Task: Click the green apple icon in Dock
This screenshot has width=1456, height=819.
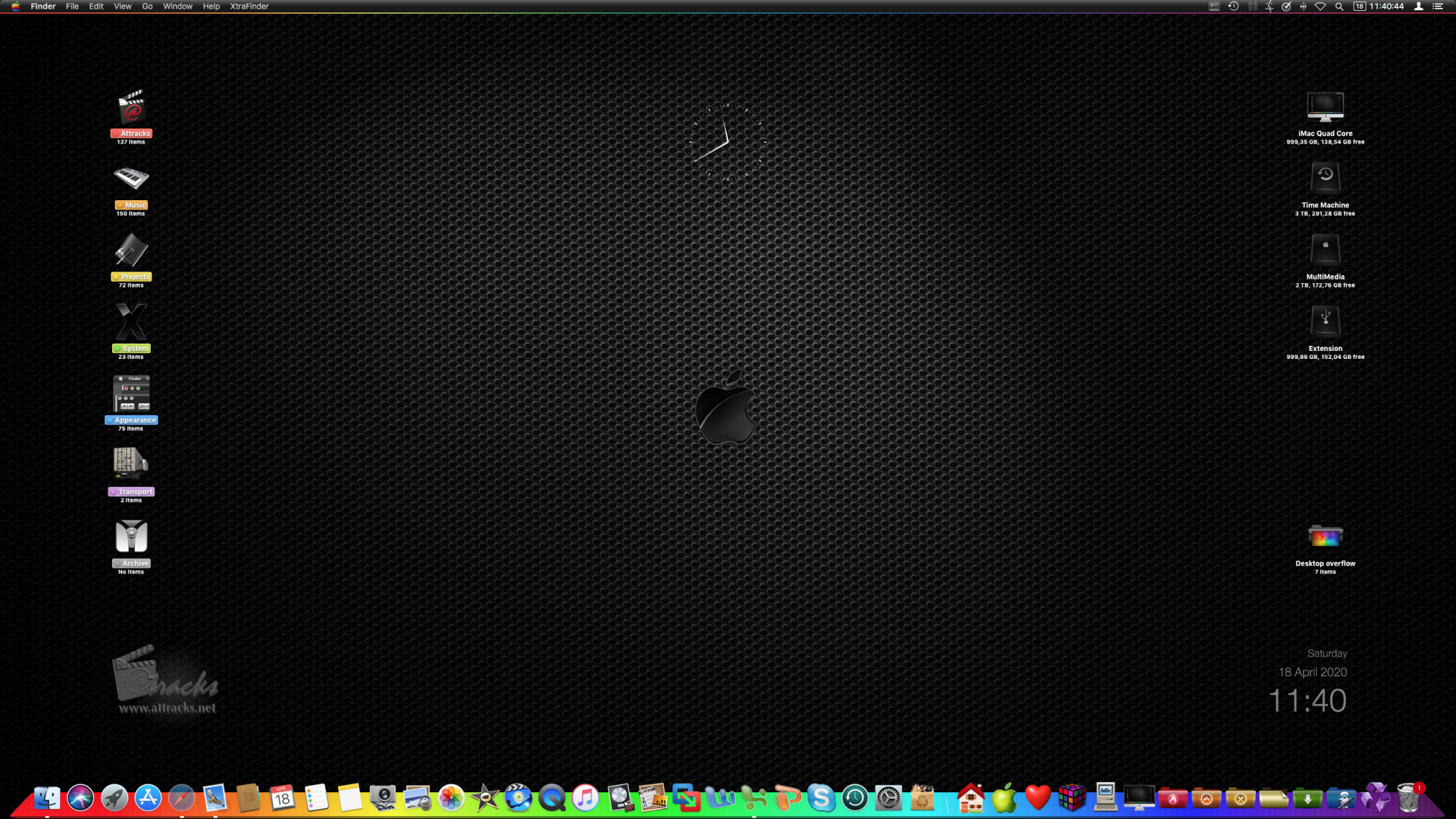Action: tap(1004, 798)
